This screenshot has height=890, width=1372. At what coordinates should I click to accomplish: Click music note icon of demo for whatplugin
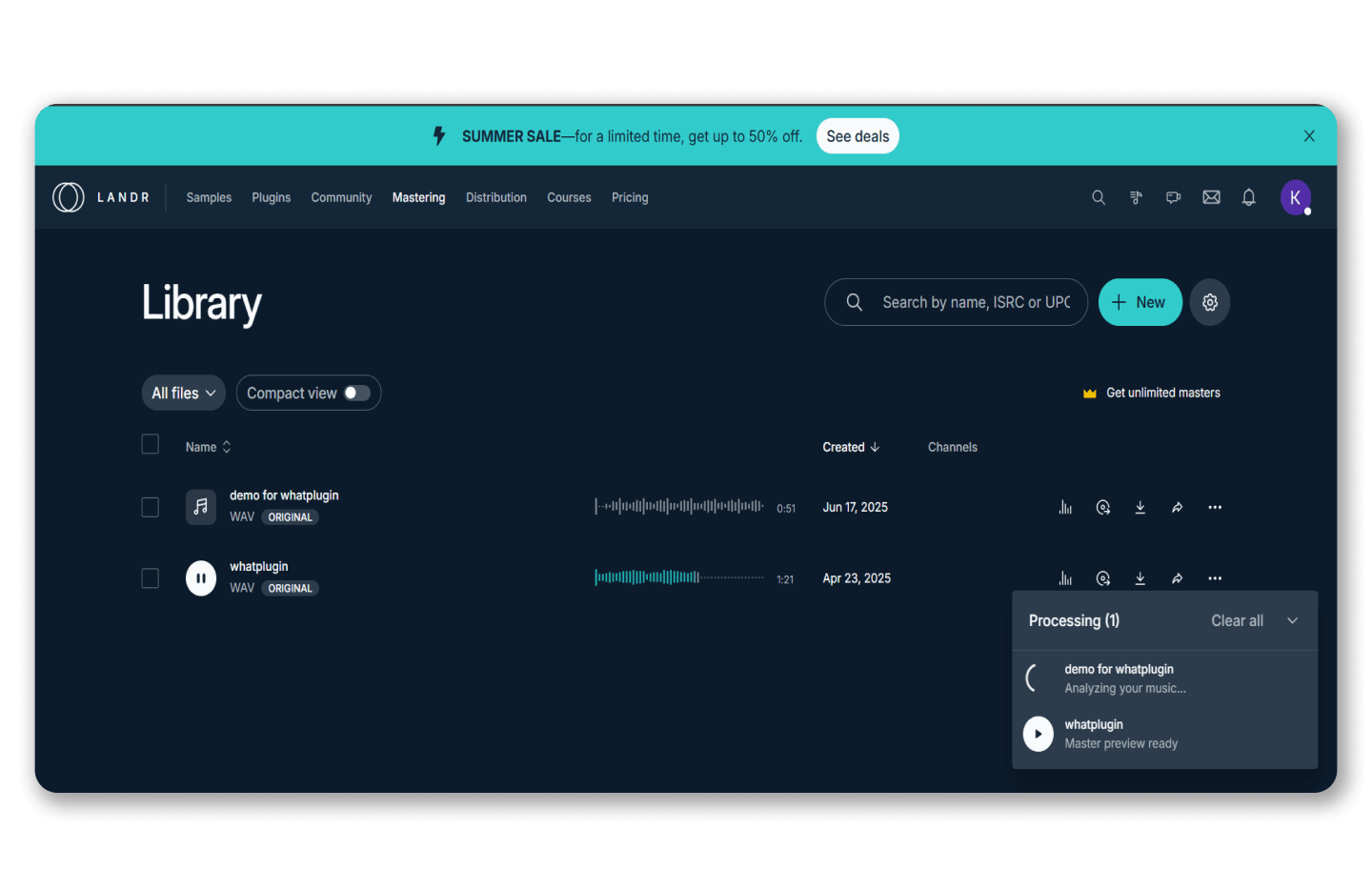(201, 507)
